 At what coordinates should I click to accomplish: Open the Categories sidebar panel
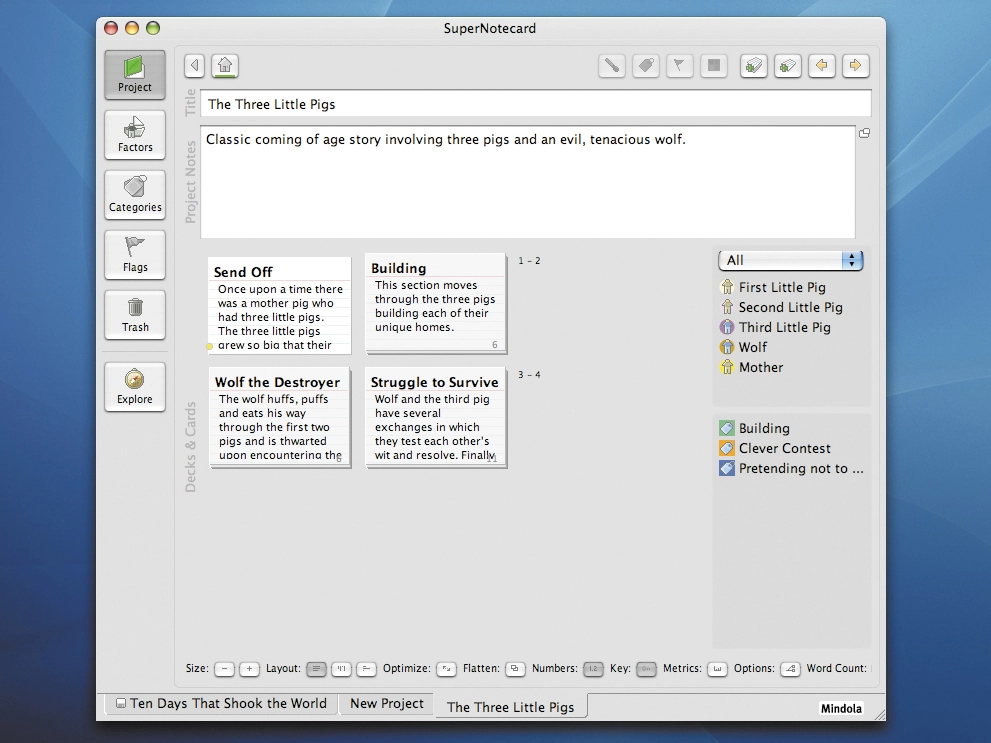point(135,195)
